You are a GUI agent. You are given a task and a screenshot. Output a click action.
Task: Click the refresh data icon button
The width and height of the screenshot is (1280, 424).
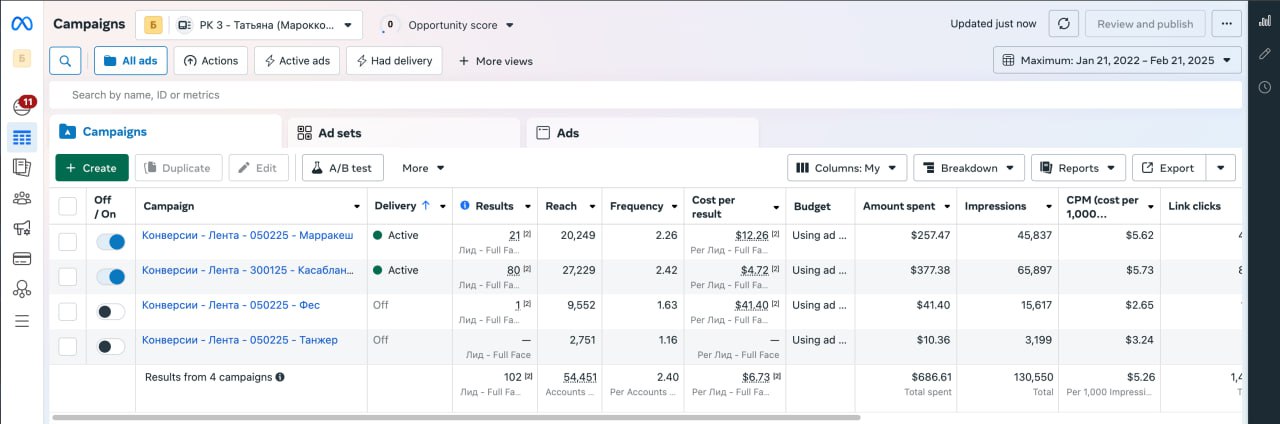tap(1063, 24)
